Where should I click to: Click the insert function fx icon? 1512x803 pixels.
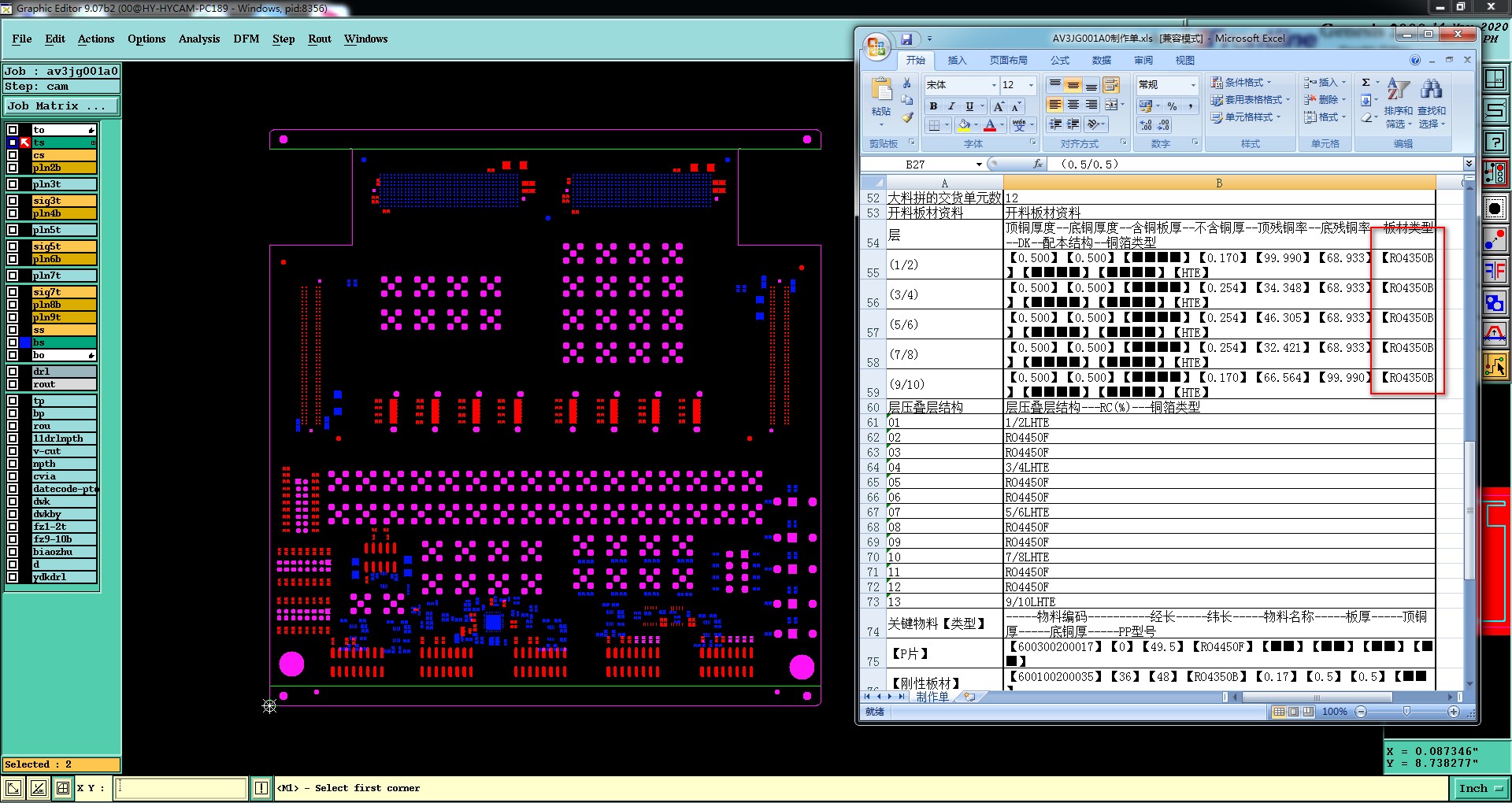(x=1038, y=164)
